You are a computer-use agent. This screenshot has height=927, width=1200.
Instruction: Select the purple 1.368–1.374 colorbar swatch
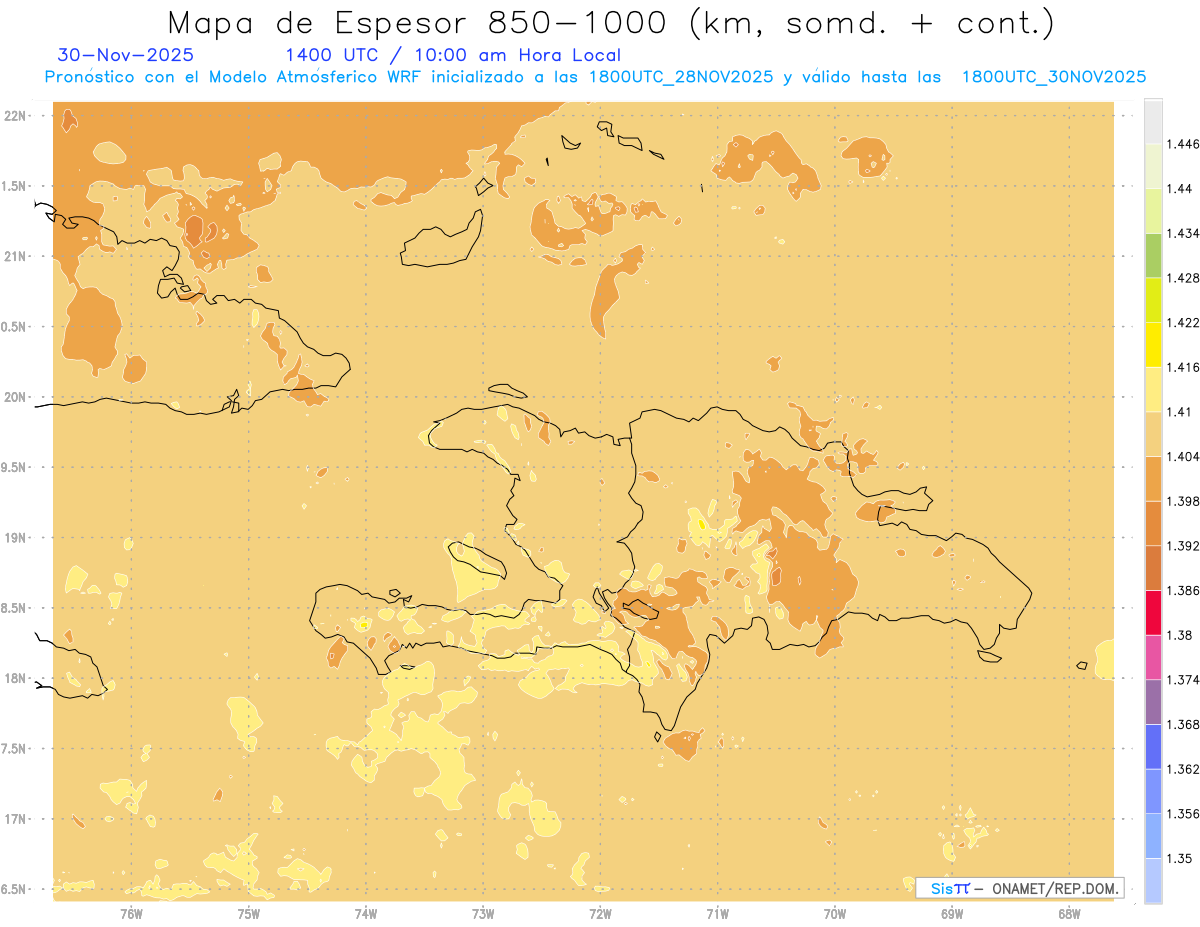(x=1153, y=702)
